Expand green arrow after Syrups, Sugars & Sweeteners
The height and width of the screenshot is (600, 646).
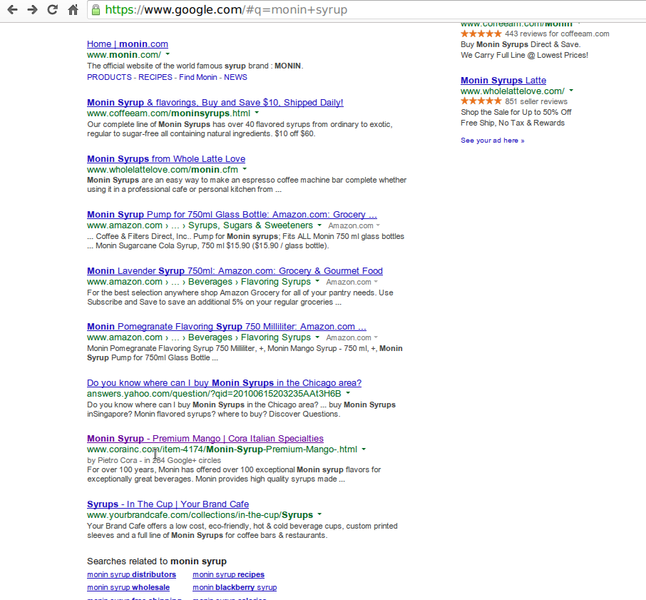[319, 225]
